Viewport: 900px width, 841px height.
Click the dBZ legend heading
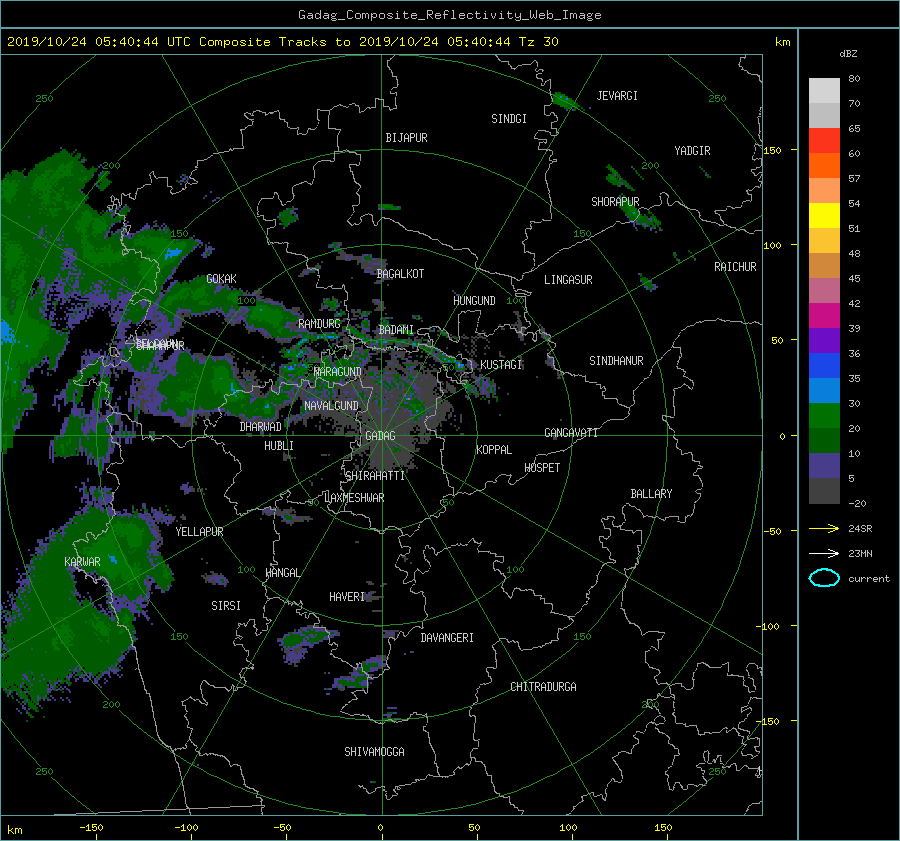pyautogui.click(x=848, y=54)
